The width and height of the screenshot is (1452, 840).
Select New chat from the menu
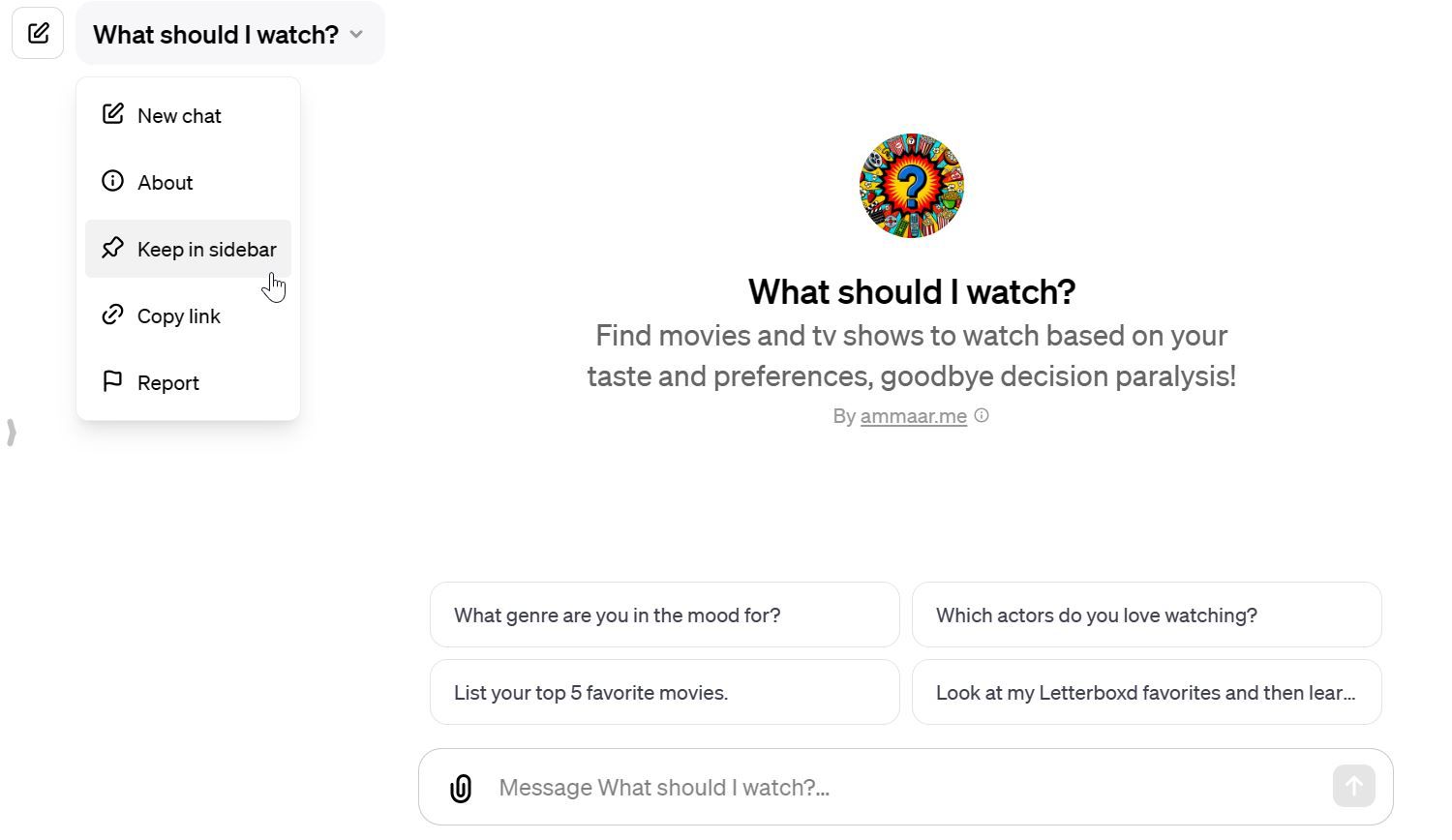click(x=179, y=116)
